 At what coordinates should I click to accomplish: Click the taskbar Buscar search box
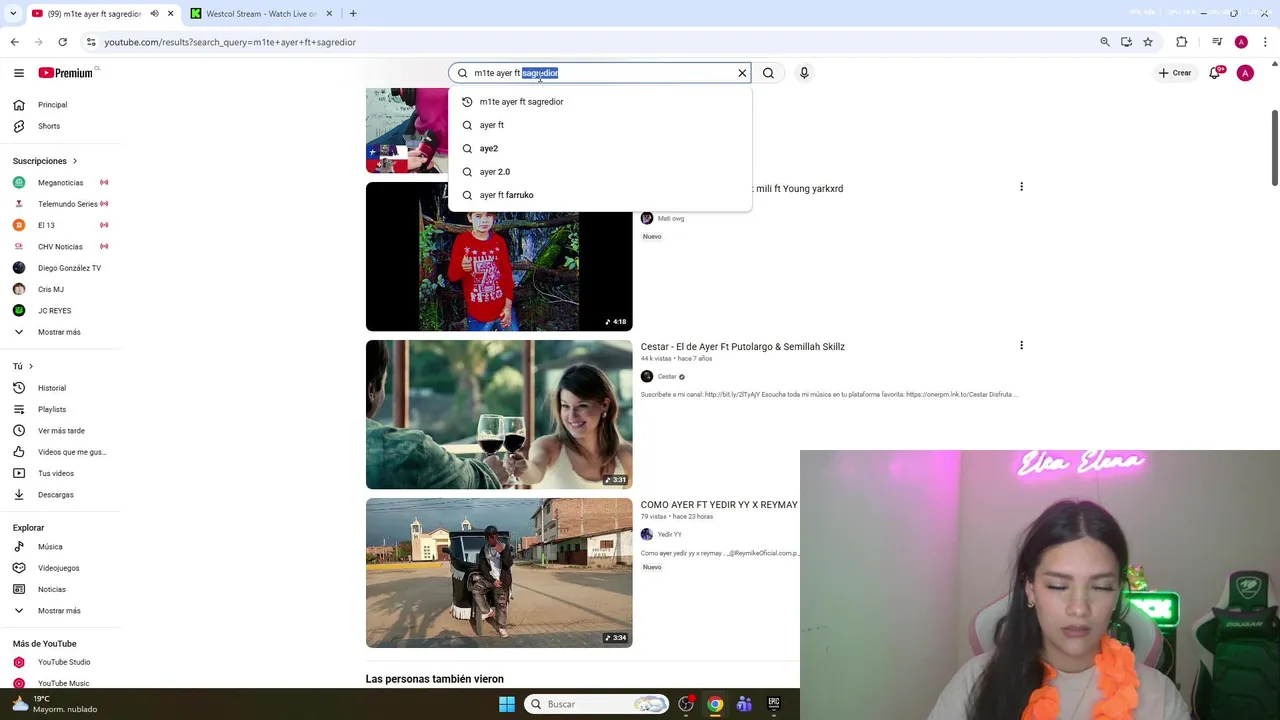pyautogui.click(x=596, y=704)
